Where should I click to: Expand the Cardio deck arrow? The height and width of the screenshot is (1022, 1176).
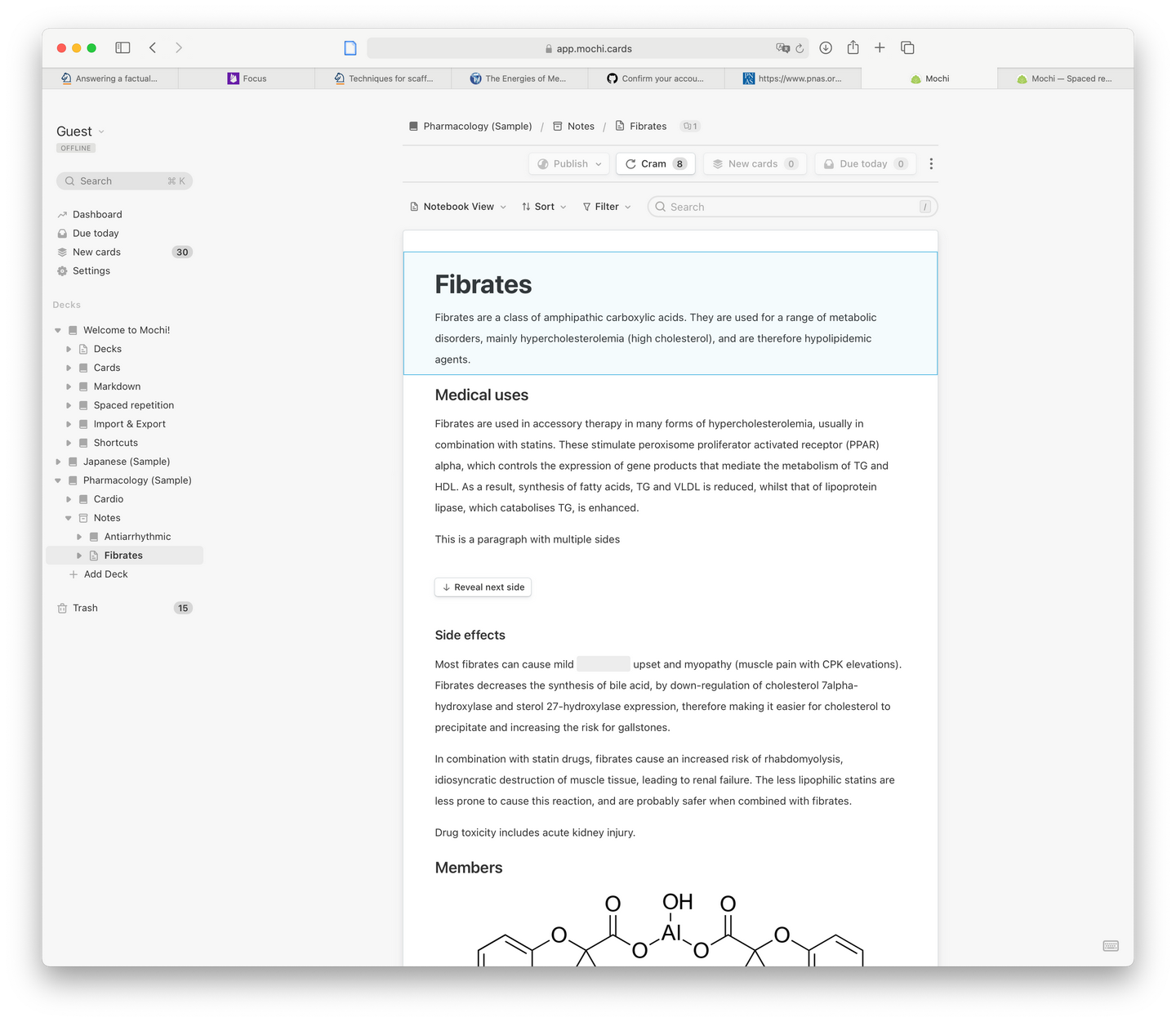tap(69, 500)
